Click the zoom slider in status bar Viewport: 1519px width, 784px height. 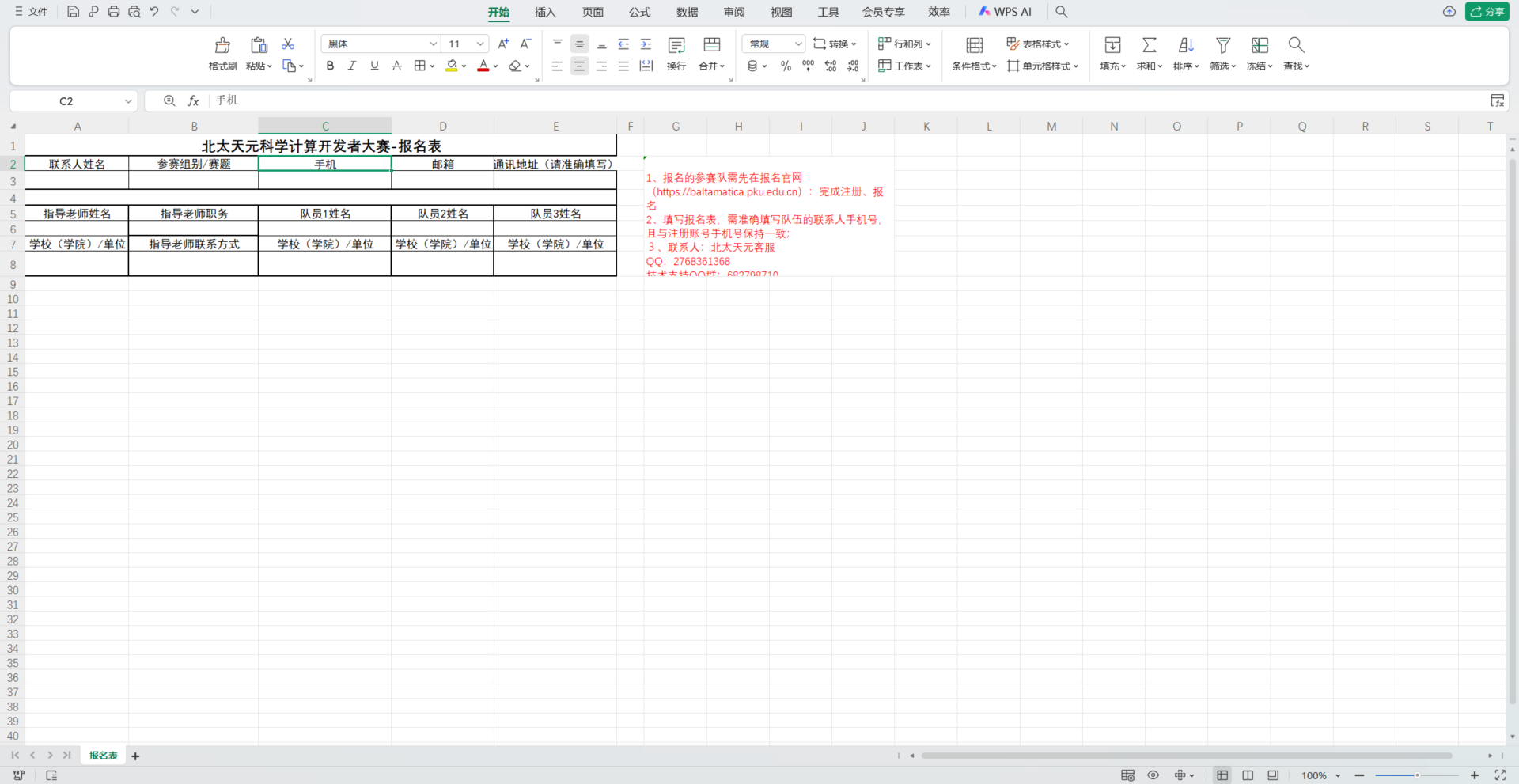1416,775
